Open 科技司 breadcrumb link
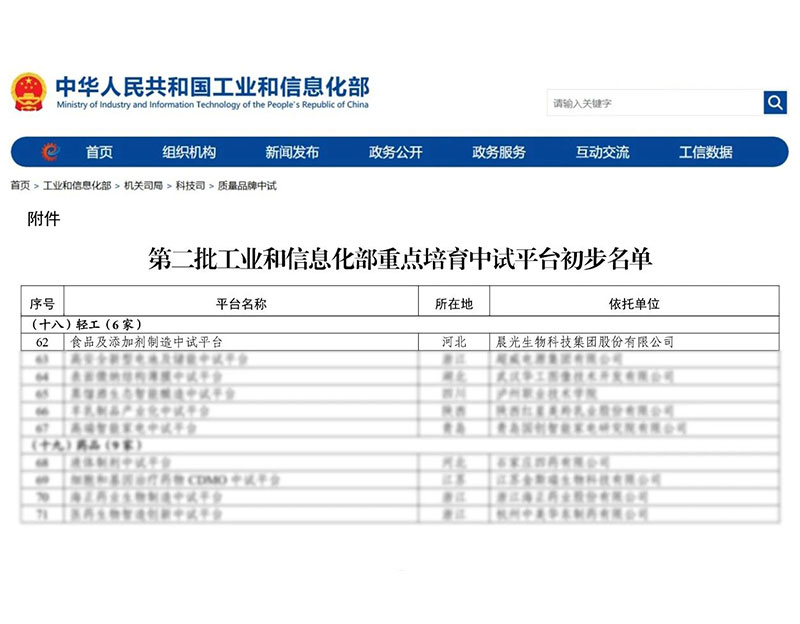This screenshot has height=624, width=800. 190,185
